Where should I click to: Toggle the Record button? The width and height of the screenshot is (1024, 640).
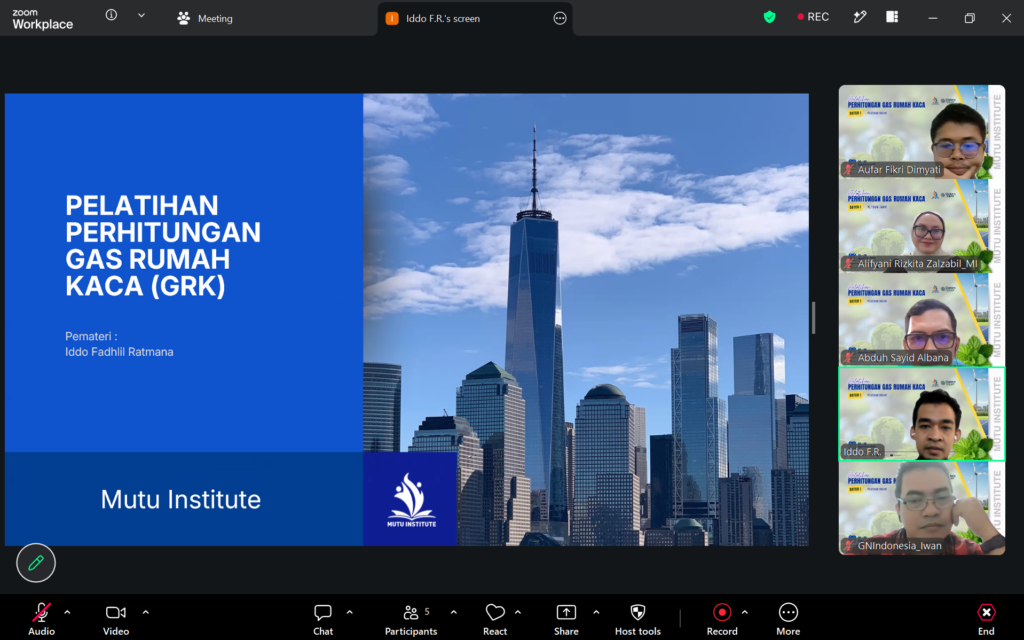pyautogui.click(x=722, y=618)
